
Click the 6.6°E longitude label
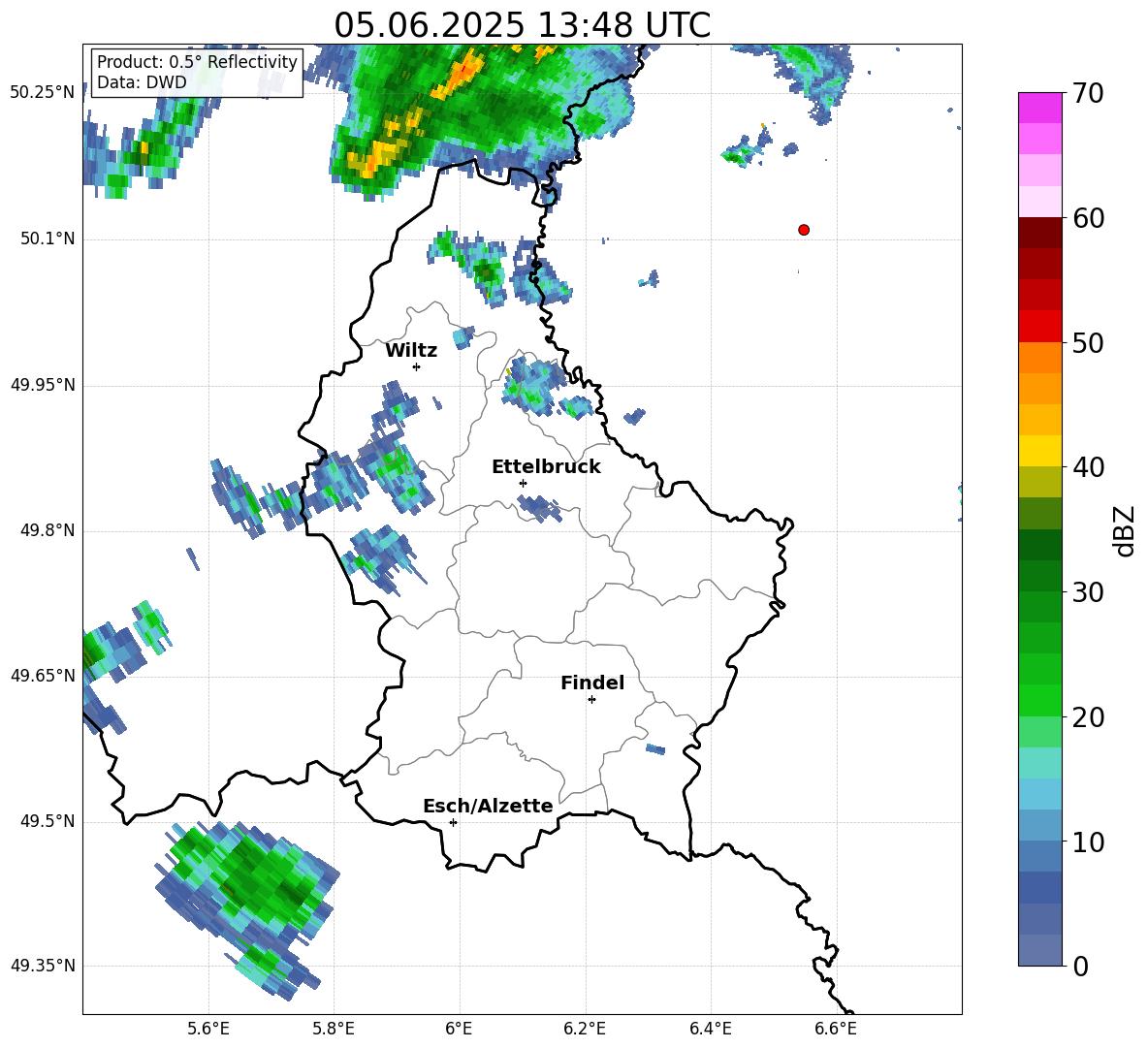(x=836, y=1030)
